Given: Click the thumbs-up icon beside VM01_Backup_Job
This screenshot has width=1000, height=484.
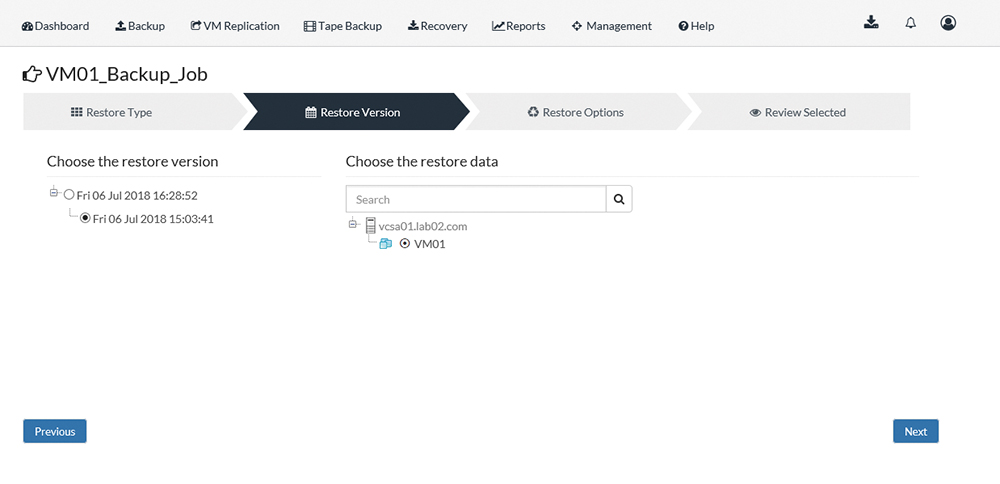Looking at the screenshot, I should [x=32, y=75].
